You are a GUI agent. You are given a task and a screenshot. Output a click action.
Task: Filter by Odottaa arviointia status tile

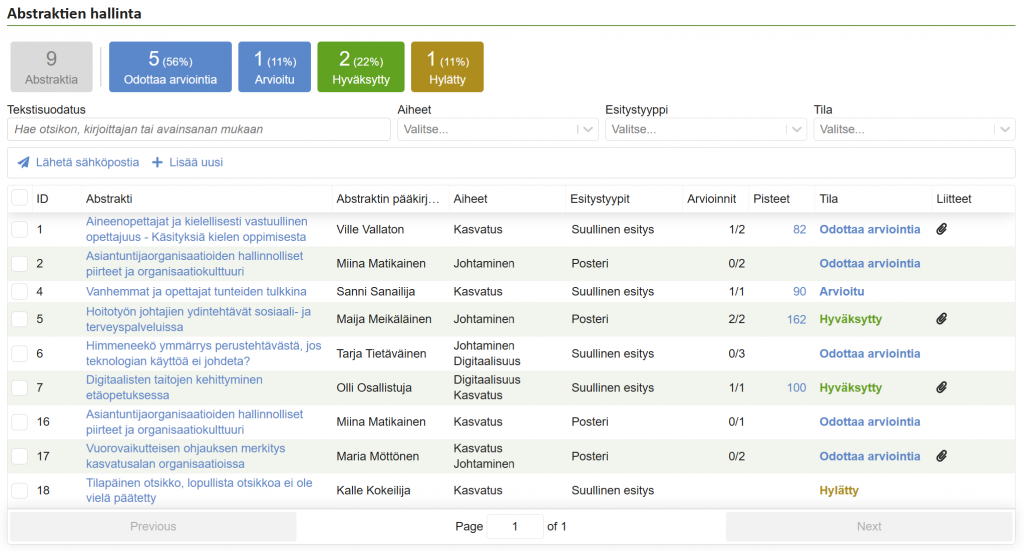point(170,67)
